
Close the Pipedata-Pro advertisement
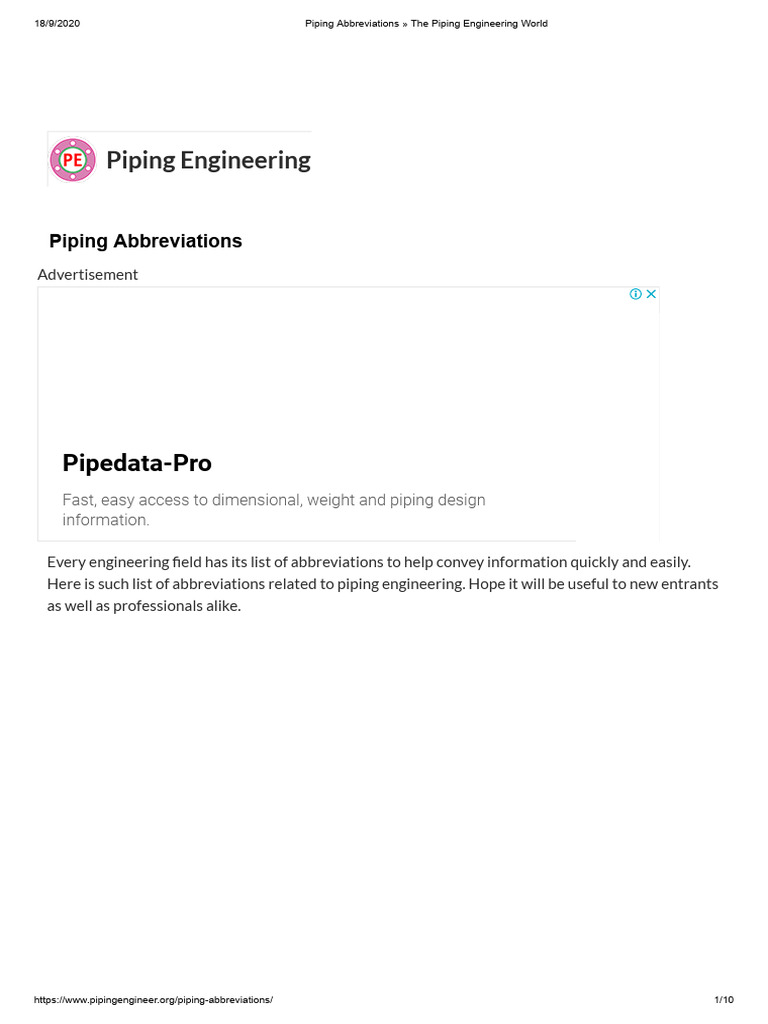coord(651,294)
